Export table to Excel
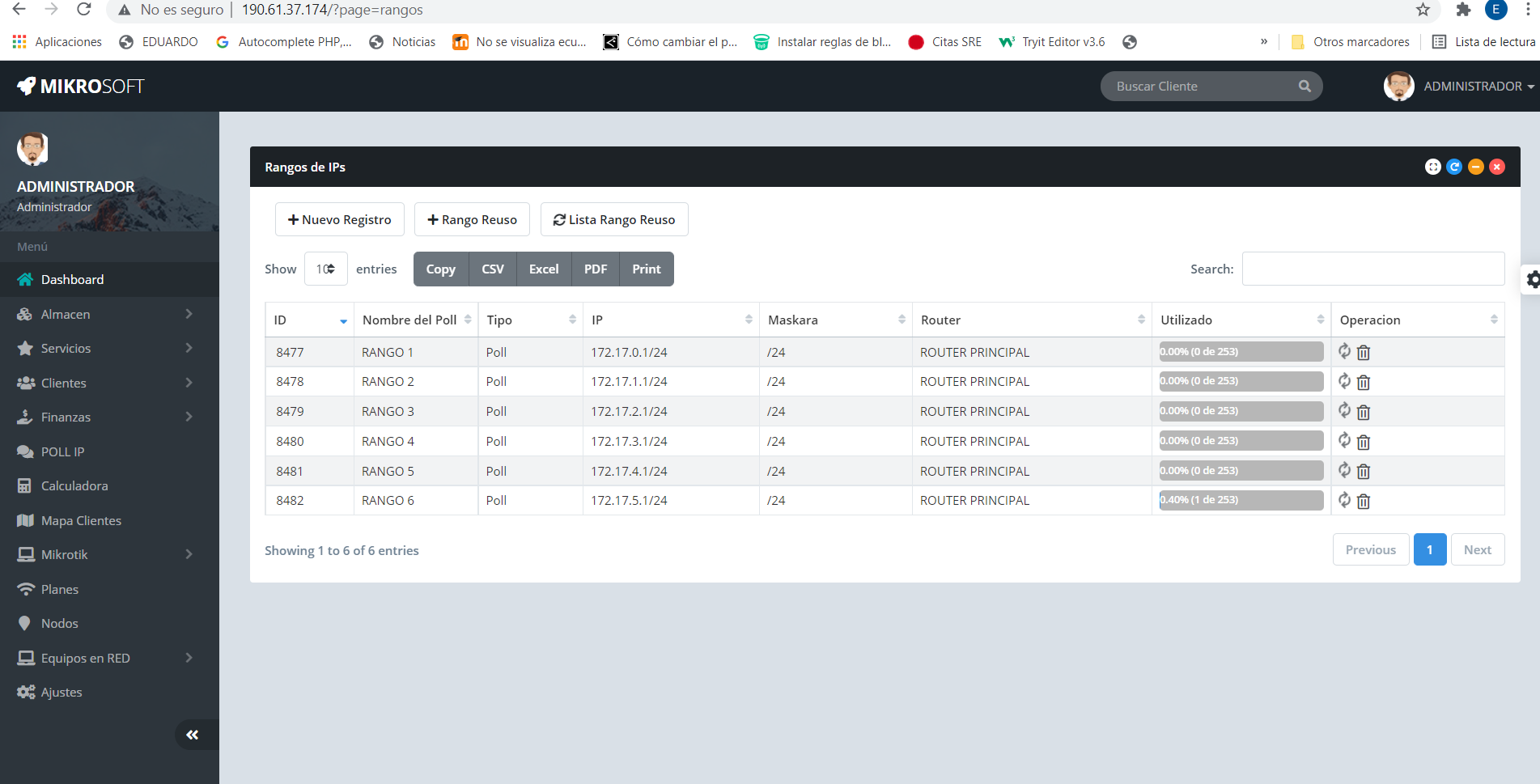Image resolution: width=1540 pixels, height=784 pixels. 544,269
